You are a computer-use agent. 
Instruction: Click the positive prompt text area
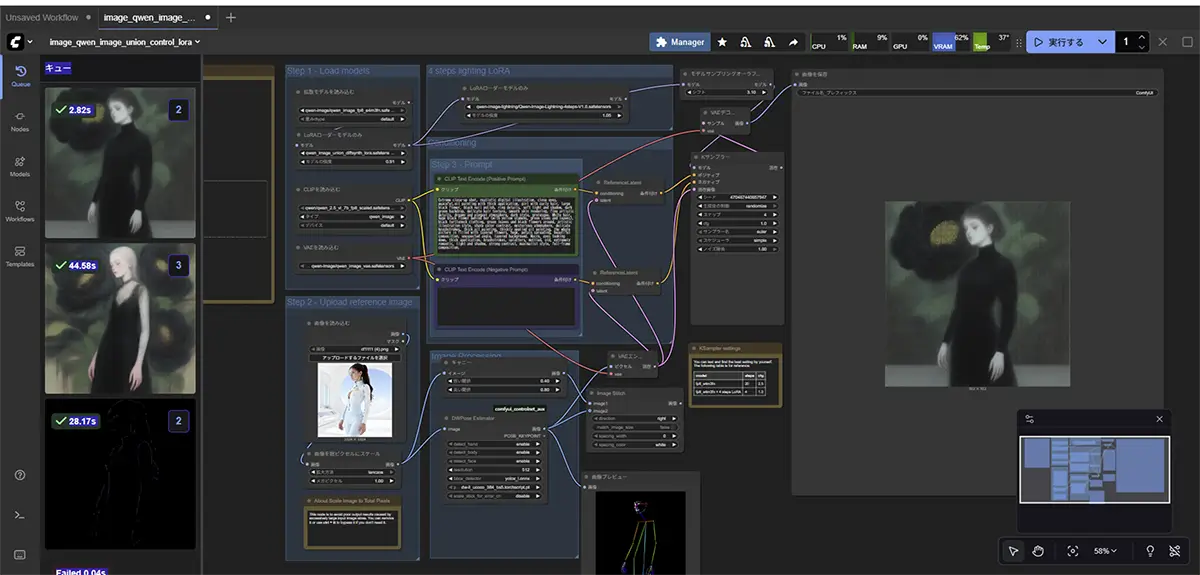click(505, 226)
